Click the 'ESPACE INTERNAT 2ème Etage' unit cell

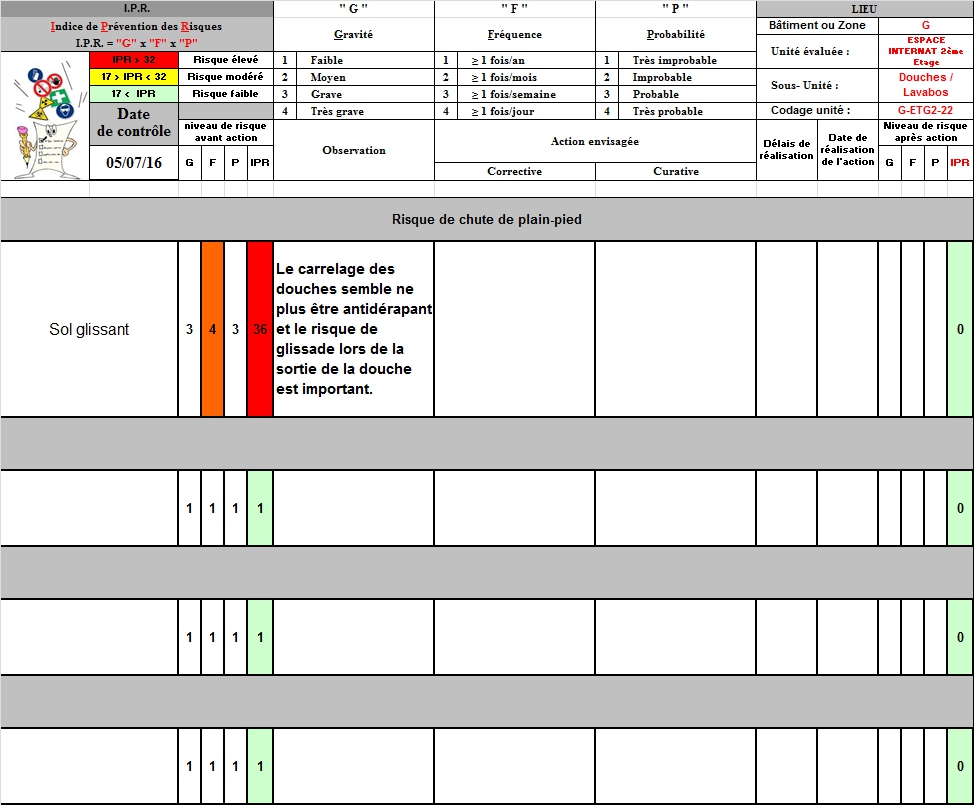pos(924,51)
